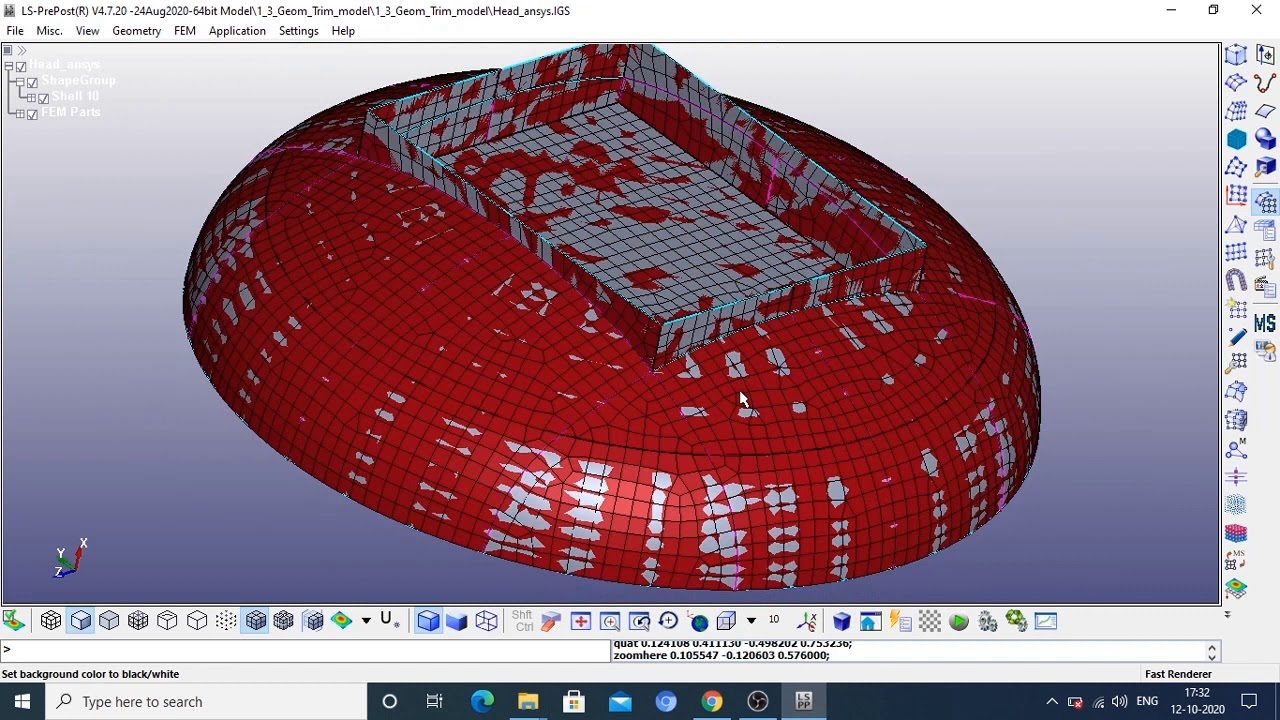This screenshot has width=1280, height=720.
Task: Select the highlighted light-blue cube icon
Action: click(x=428, y=621)
